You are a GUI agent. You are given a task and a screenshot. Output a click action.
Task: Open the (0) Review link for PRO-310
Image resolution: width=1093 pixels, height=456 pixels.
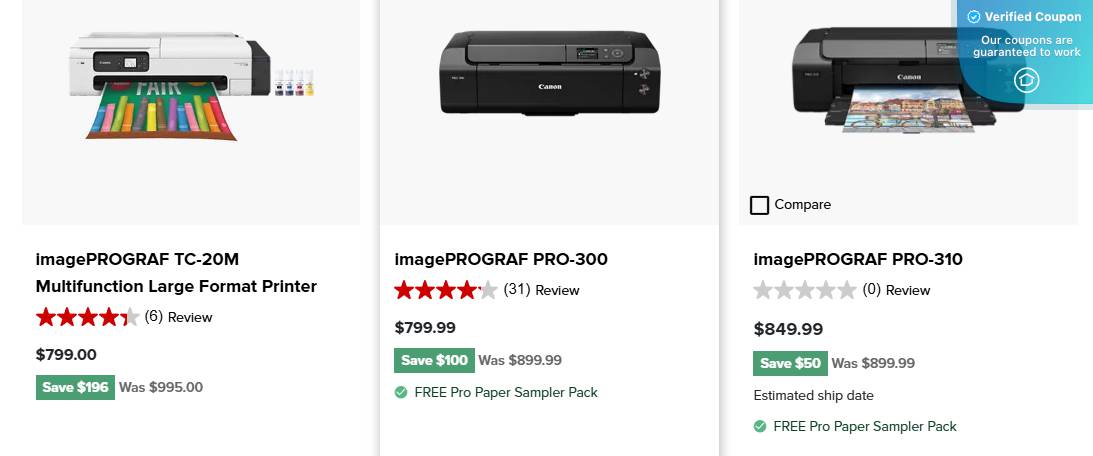(x=896, y=291)
